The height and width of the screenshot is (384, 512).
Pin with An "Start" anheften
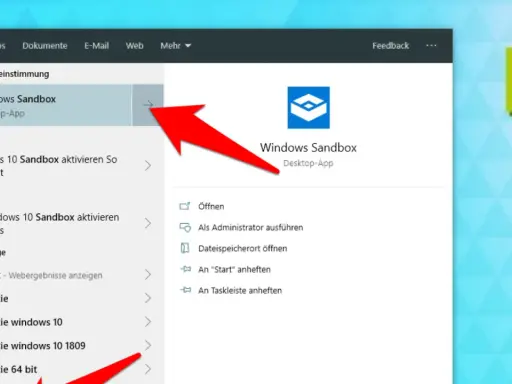pyautogui.click(x=234, y=269)
